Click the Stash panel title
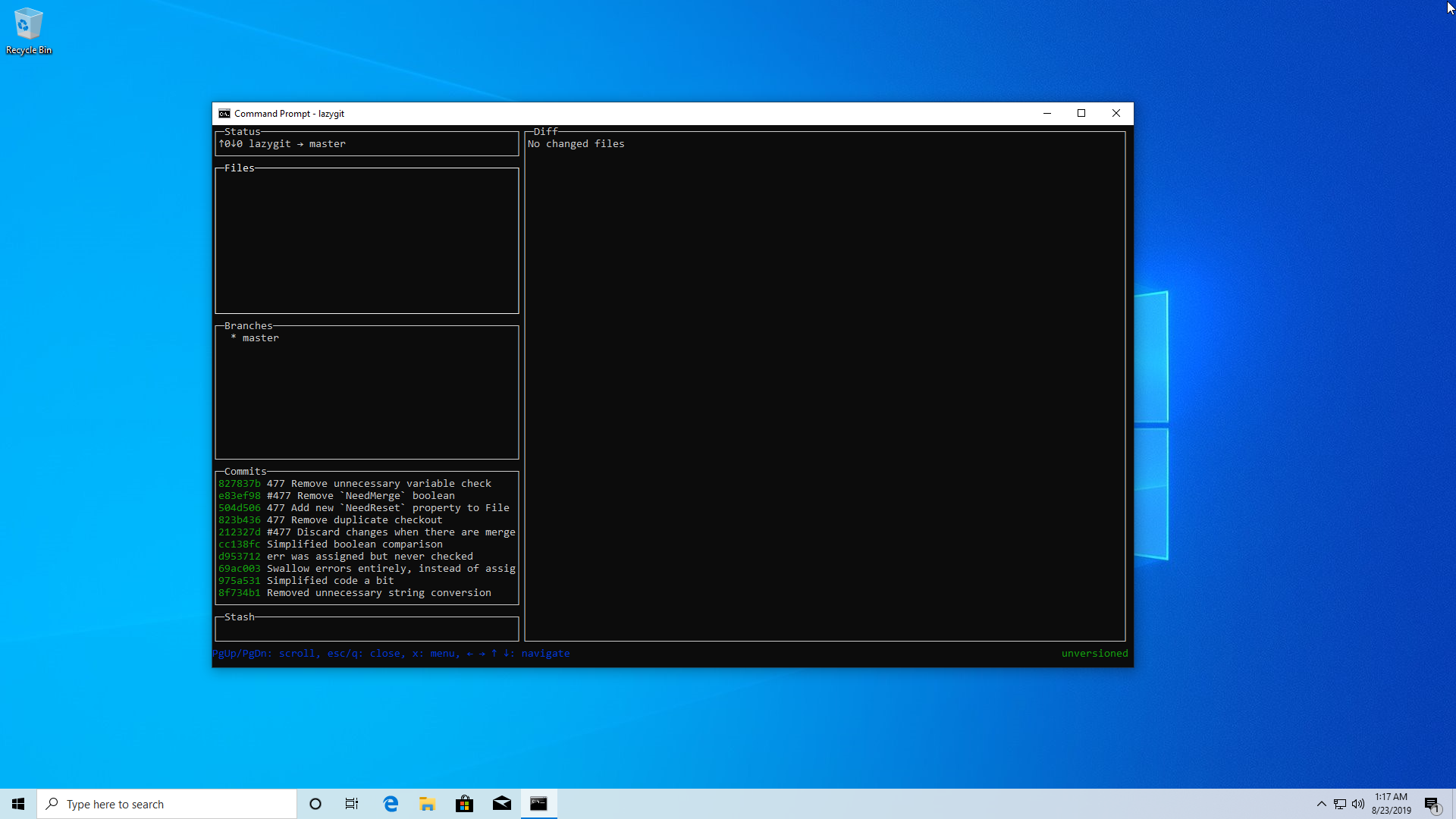1456x819 pixels. [240, 617]
